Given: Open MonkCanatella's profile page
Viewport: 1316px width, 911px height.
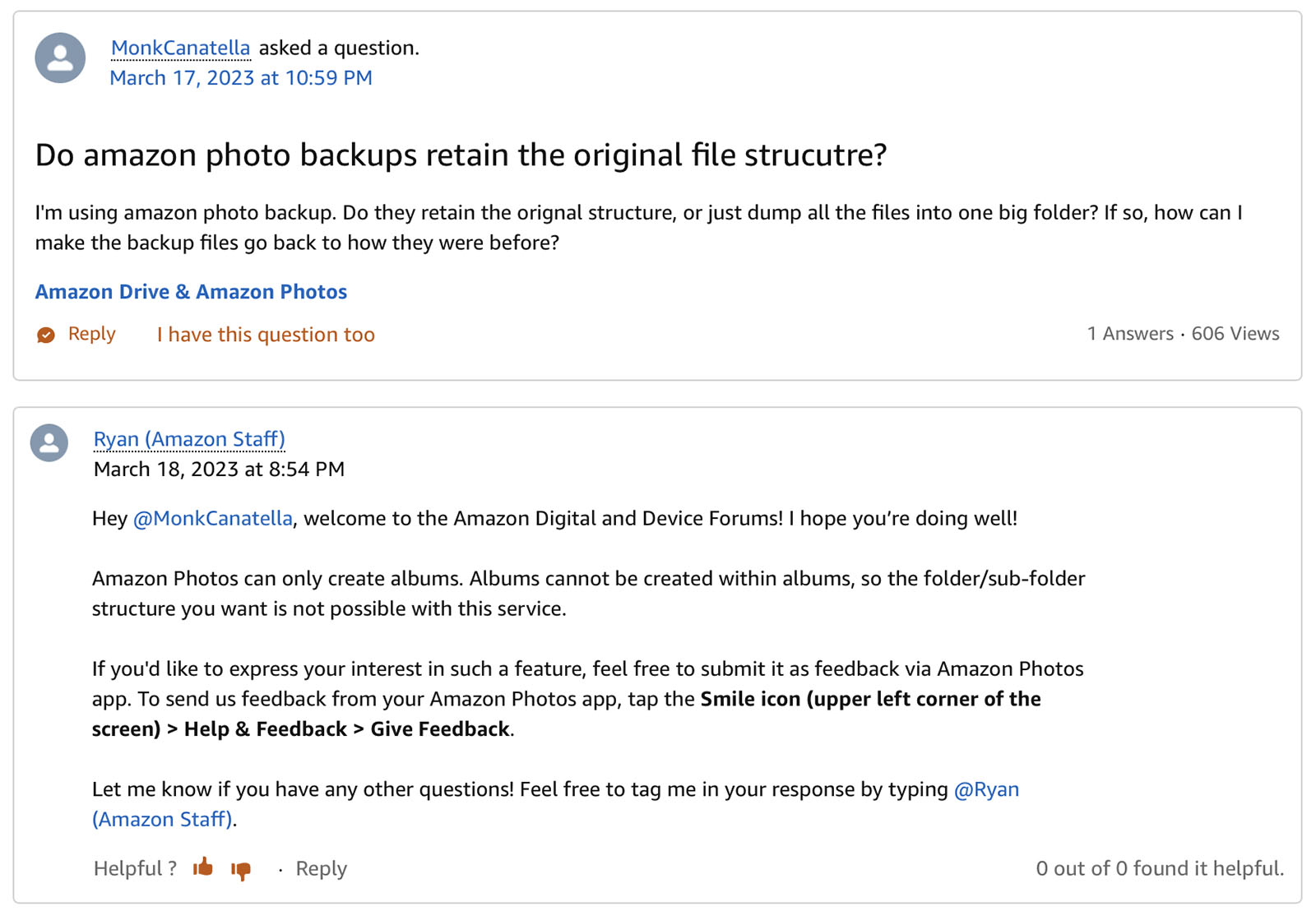Looking at the screenshot, I should click(x=180, y=48).
